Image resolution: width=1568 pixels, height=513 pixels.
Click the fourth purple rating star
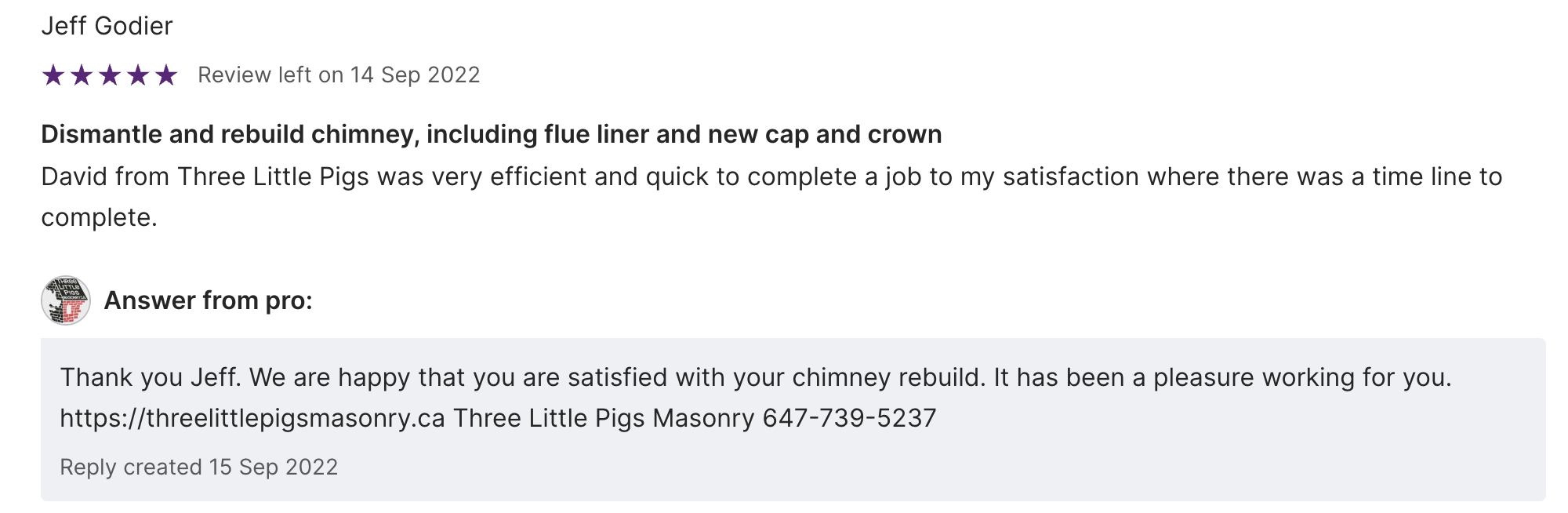(138, 75)
